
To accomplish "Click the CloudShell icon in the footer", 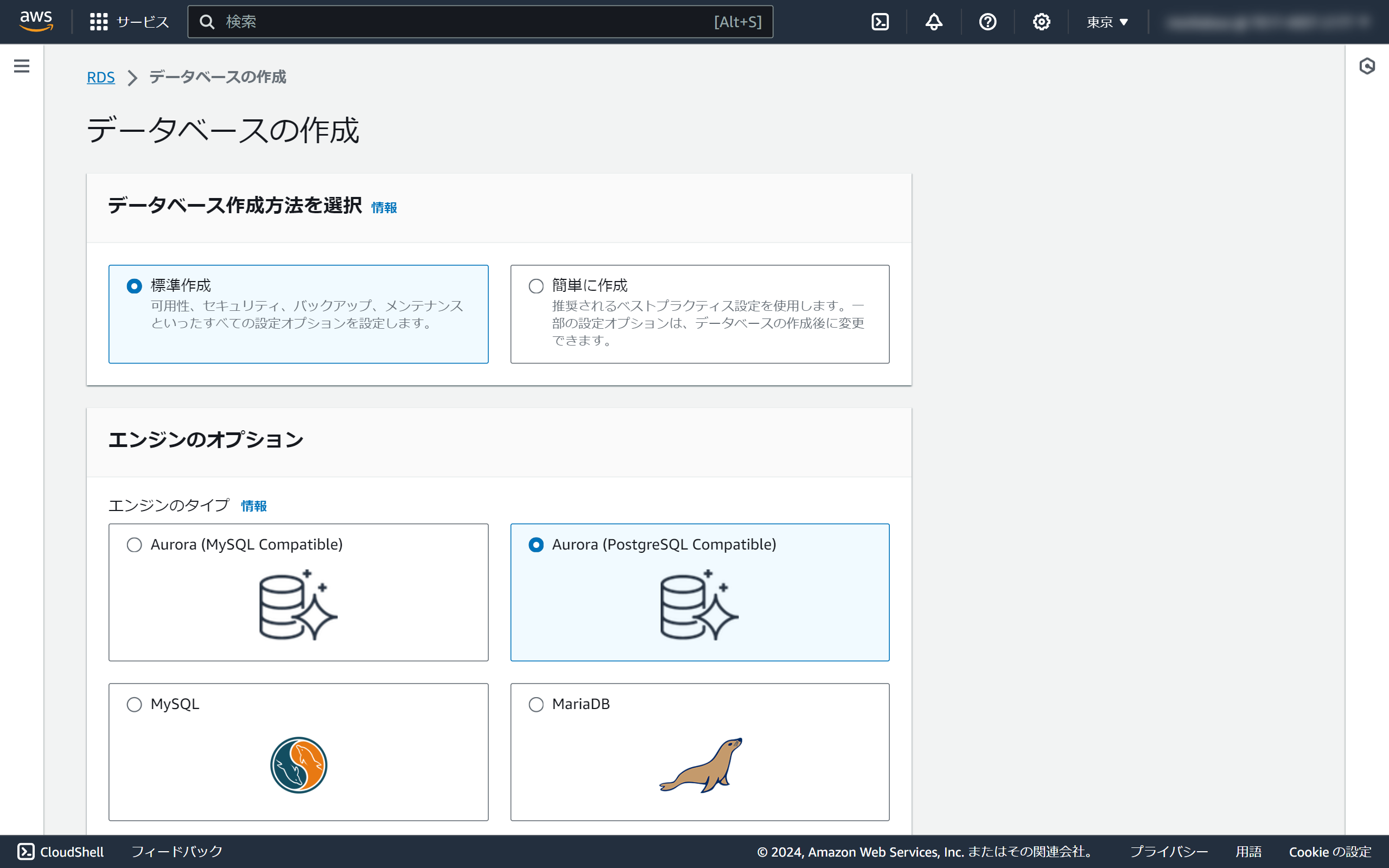I will click(26, 851).
